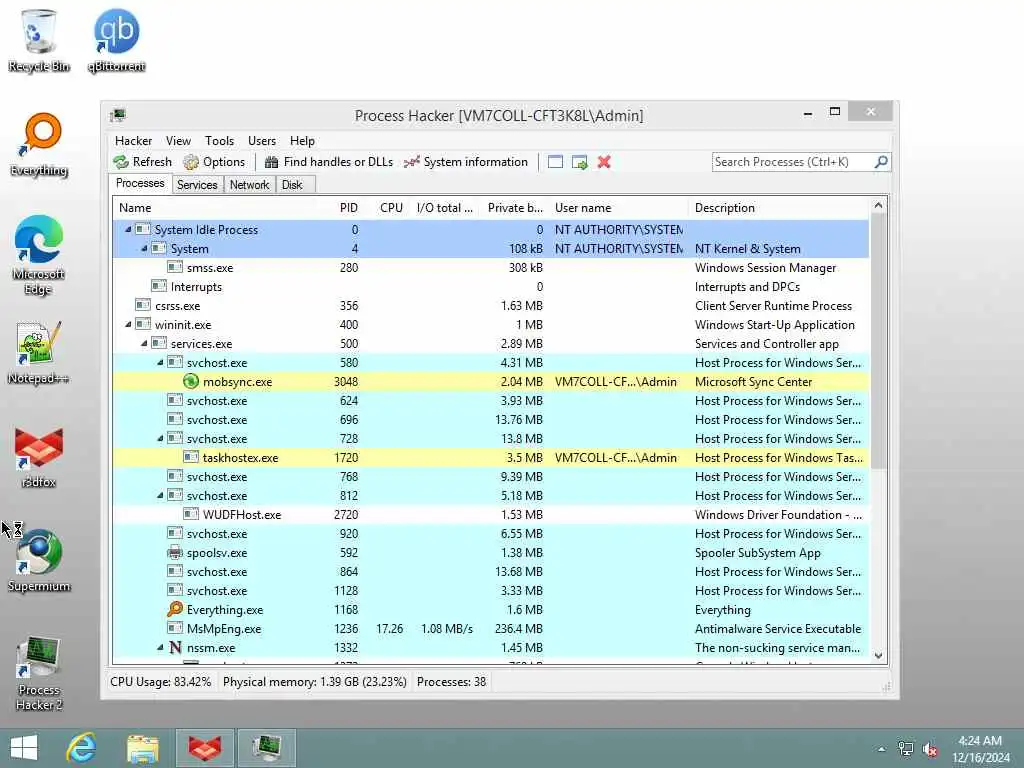
Task: Click the red X terminate window icon
Action: point(604,162)
